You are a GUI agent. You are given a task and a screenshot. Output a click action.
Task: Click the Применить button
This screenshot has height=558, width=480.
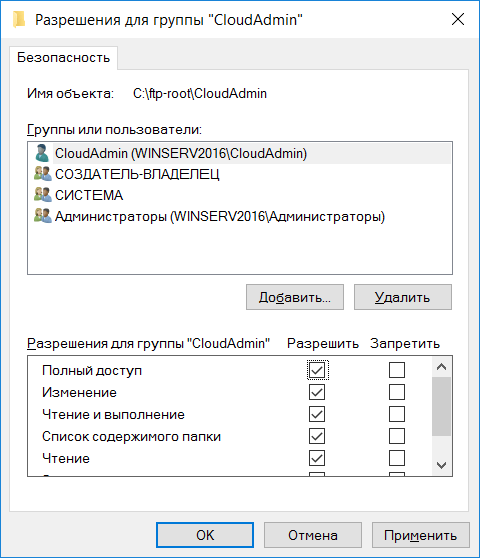[x=421, y=535]
